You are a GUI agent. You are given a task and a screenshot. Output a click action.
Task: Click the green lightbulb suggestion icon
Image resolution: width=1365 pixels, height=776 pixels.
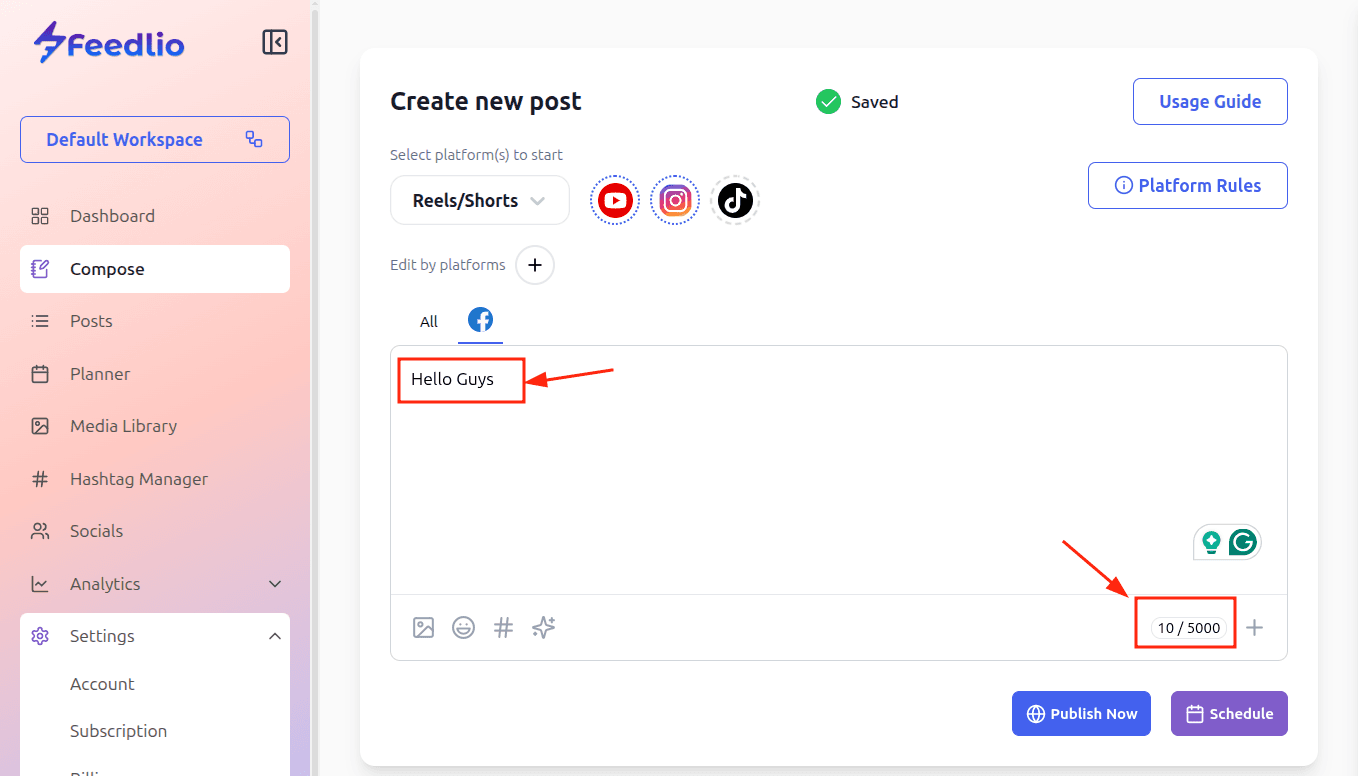click(1211, 542)
